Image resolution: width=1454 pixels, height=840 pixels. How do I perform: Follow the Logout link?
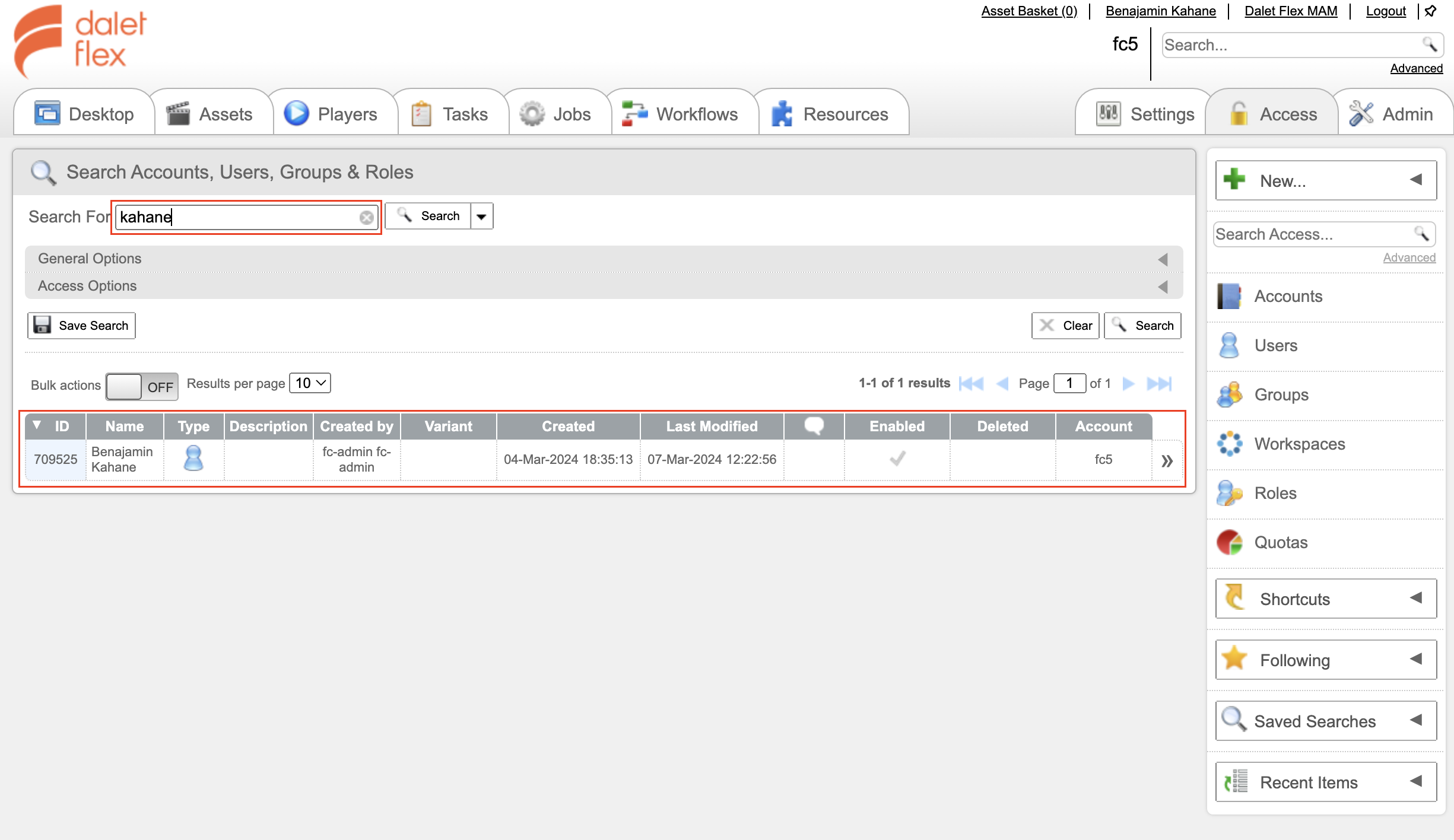click(1386, 11)
